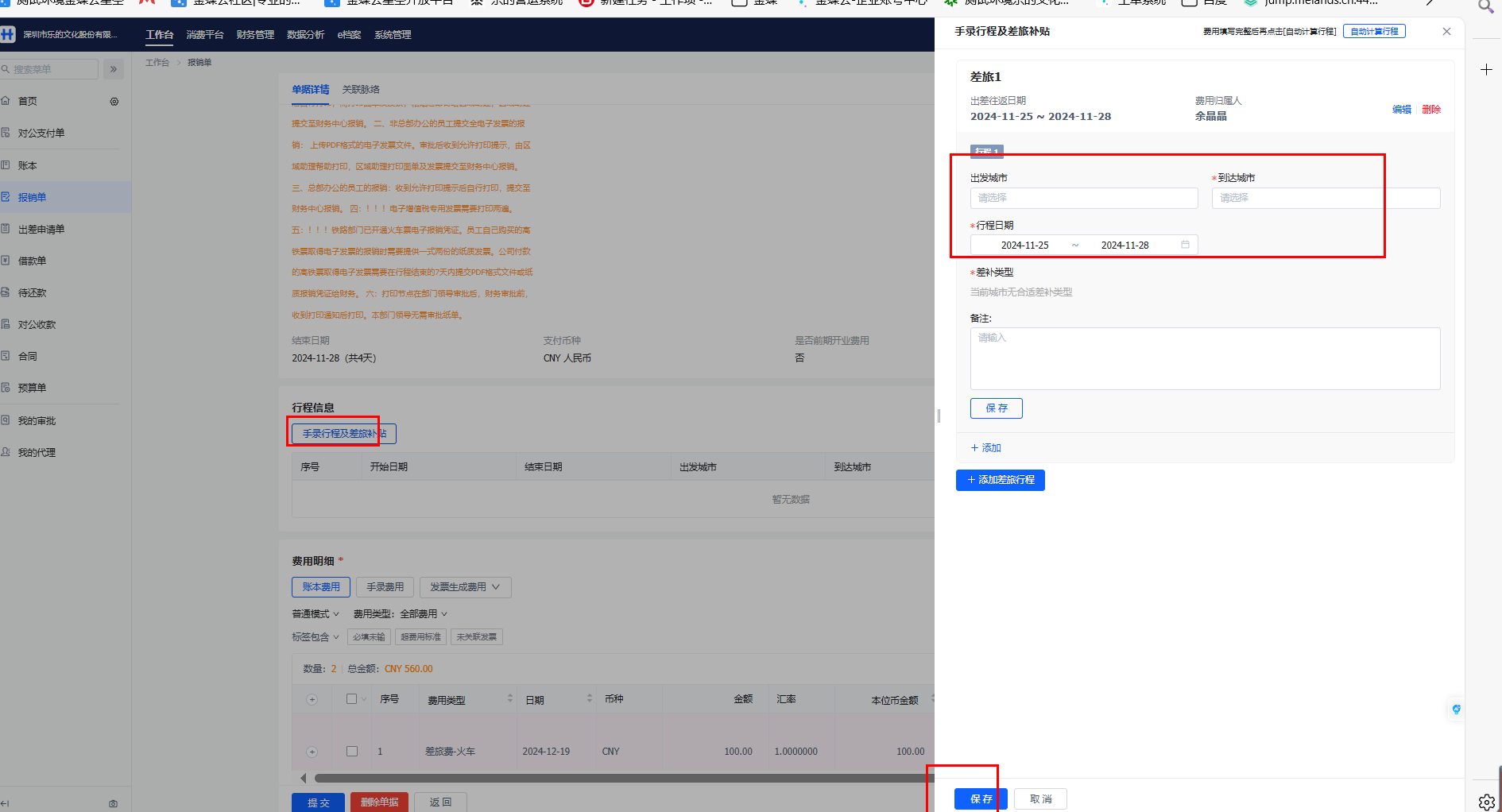The width and height of the screenshot is (1502, 812).
Task: Click the 提交 button
Action: [x=319, y=802]
